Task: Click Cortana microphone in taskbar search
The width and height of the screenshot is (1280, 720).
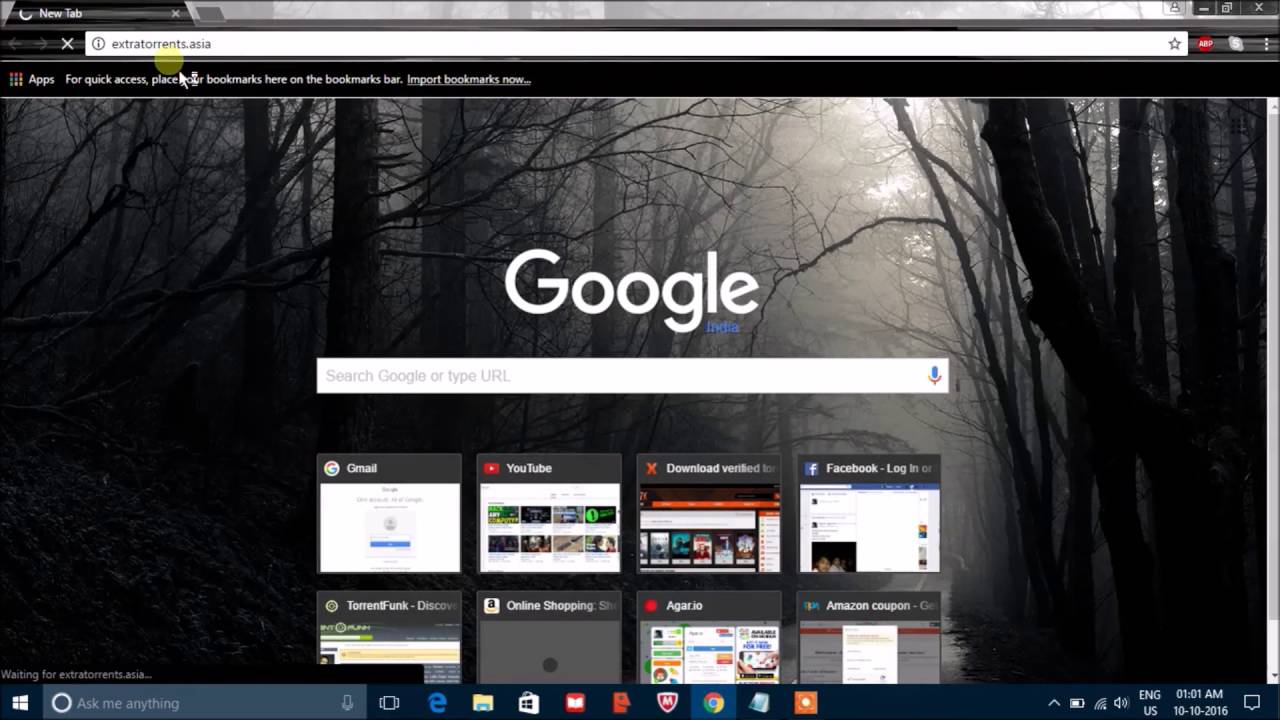Action: 347,703
